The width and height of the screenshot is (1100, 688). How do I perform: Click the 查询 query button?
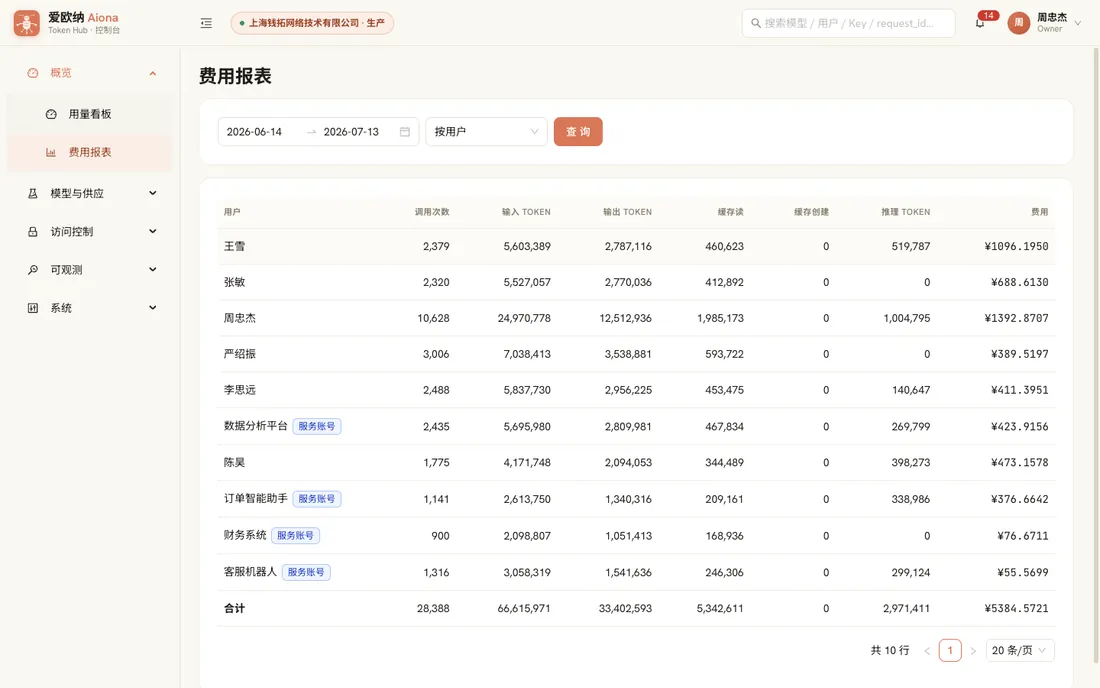coord(578,132)
